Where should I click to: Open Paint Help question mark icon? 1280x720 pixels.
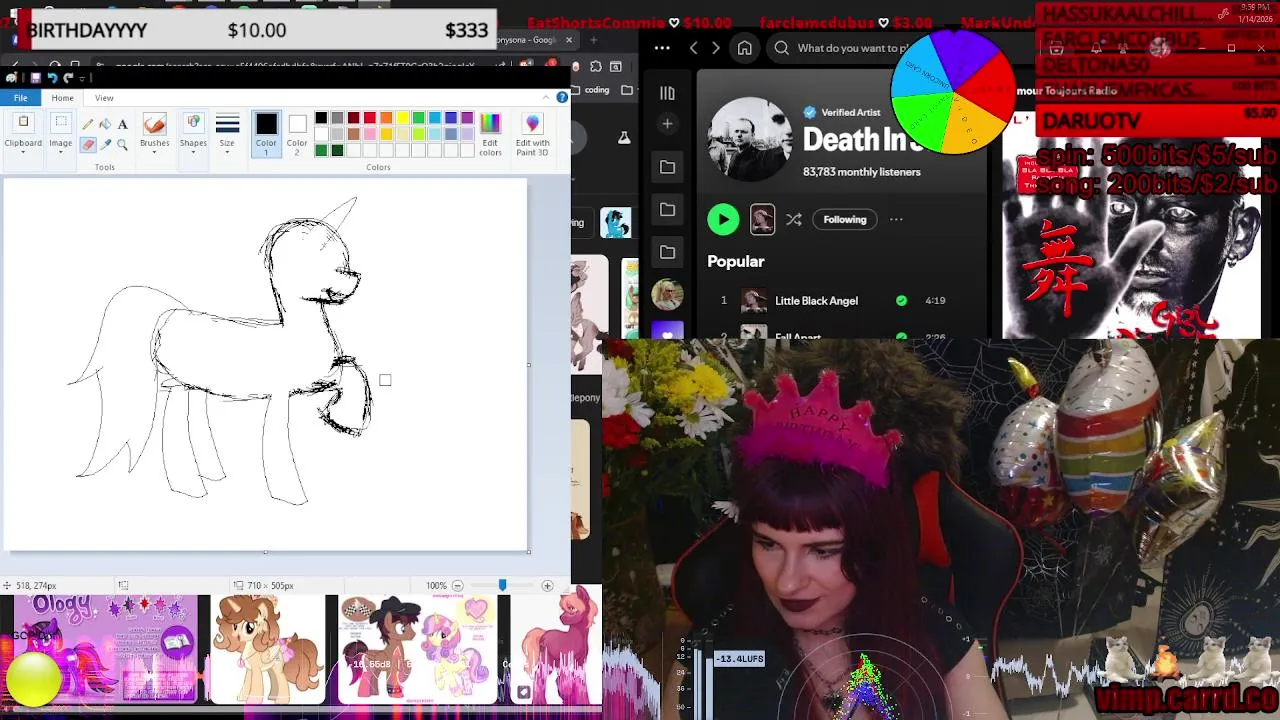[x=562, y=97]
